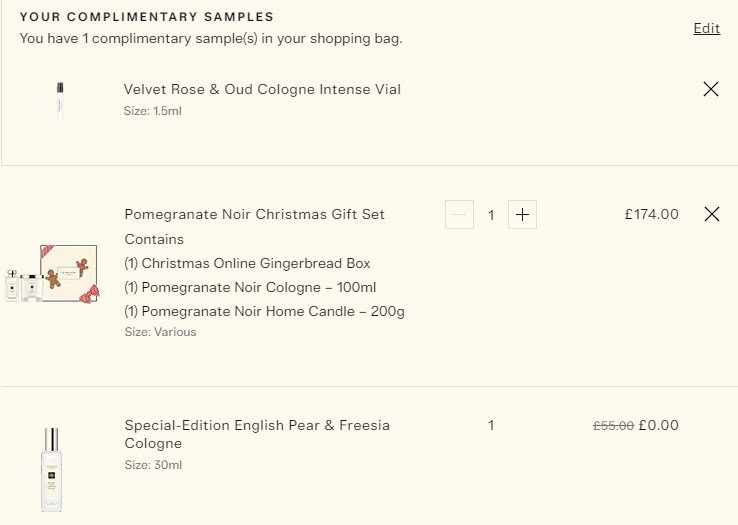
Task: Click the £0.00 discounted cologne price
Action: [658, 425]
